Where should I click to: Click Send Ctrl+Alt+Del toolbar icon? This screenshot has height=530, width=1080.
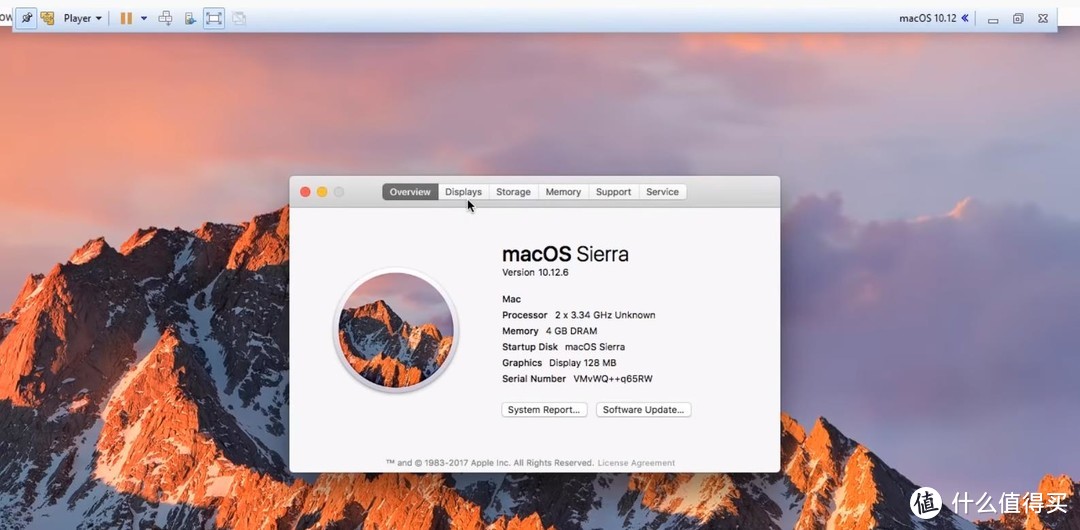click(x=165, y=19)
